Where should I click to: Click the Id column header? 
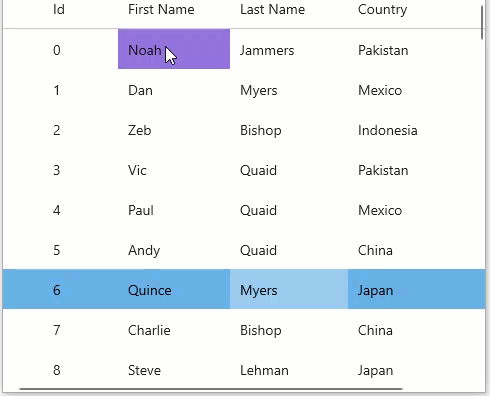(x=59, y=9)
